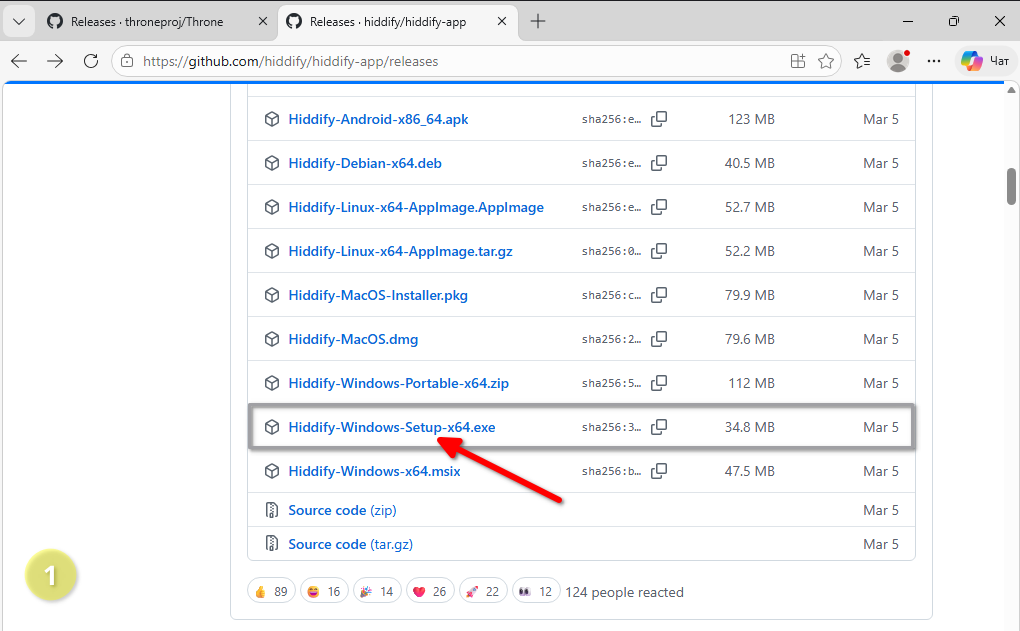Viewport: 1020px width, 631px height.
Task: Toggle thumbs up reaction with 89
Action: click(x=271, y=591)
